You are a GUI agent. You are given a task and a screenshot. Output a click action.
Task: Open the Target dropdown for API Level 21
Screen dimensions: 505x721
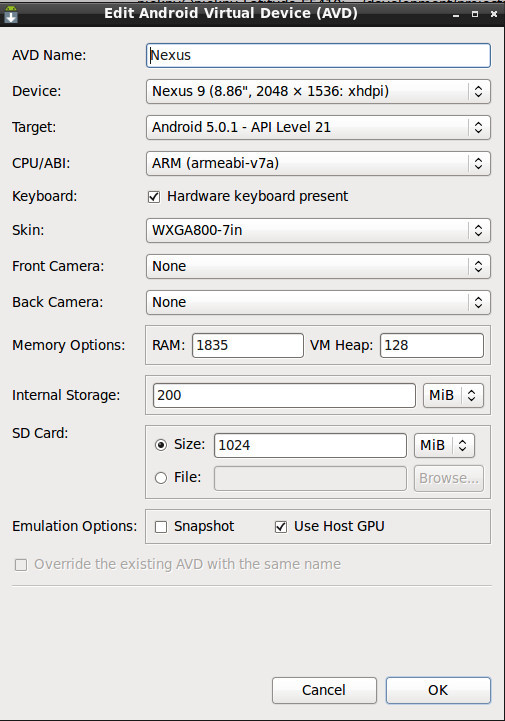pyautogui.click(x=318, y=127)
